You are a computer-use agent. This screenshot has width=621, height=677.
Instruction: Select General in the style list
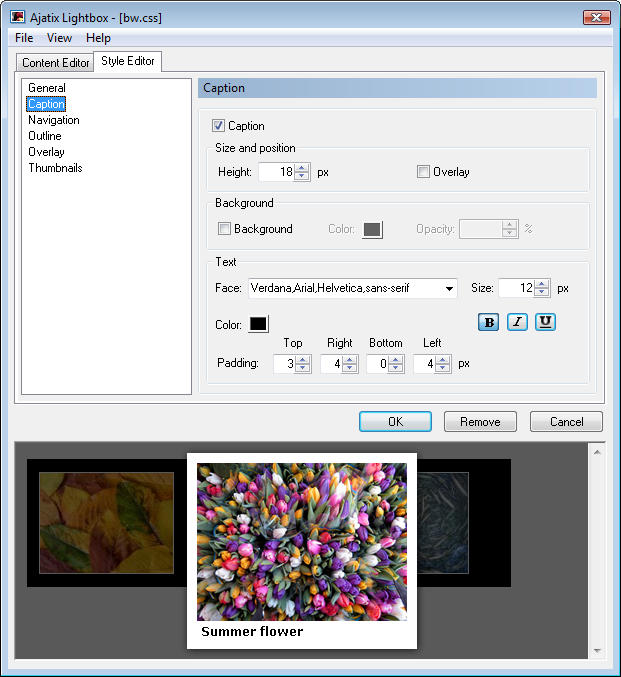pyautogui.click(x=47, y=88)
